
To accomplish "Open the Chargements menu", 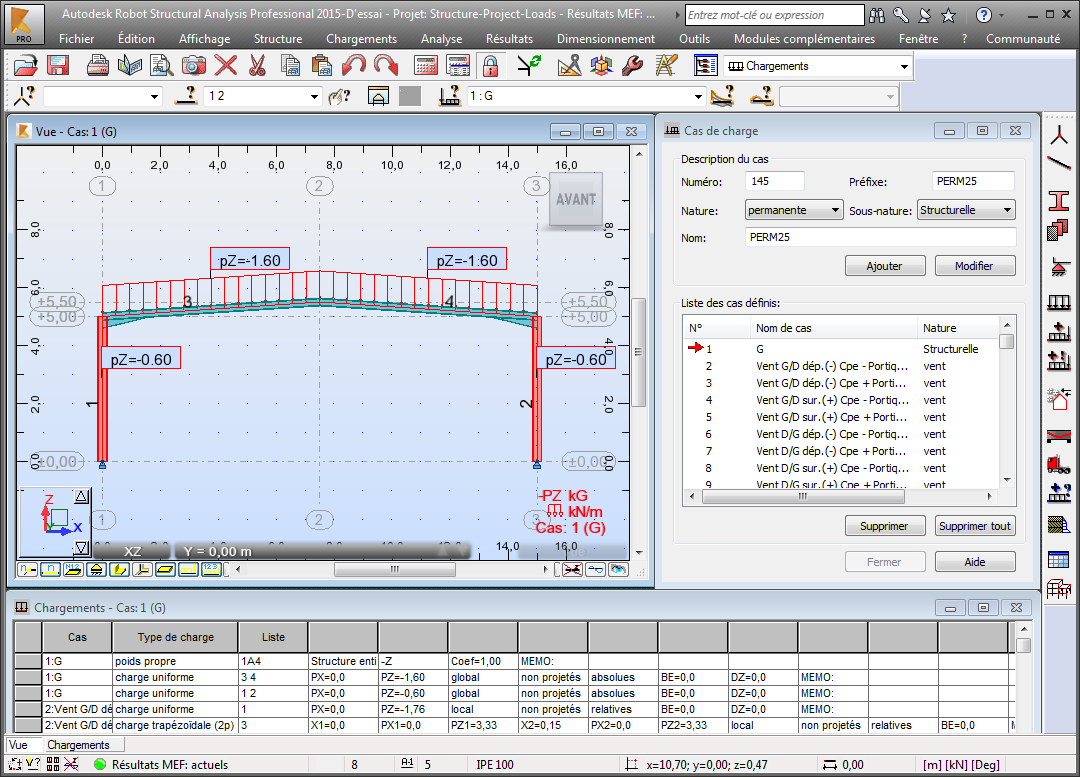I will 361,39.
